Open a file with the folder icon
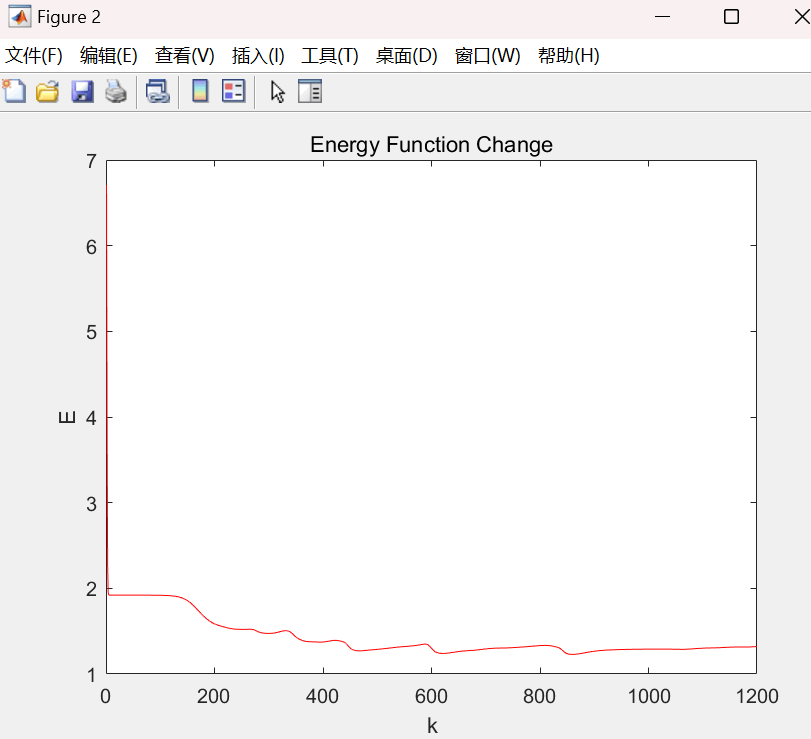811x739 pixels. (x=47, y=92)
